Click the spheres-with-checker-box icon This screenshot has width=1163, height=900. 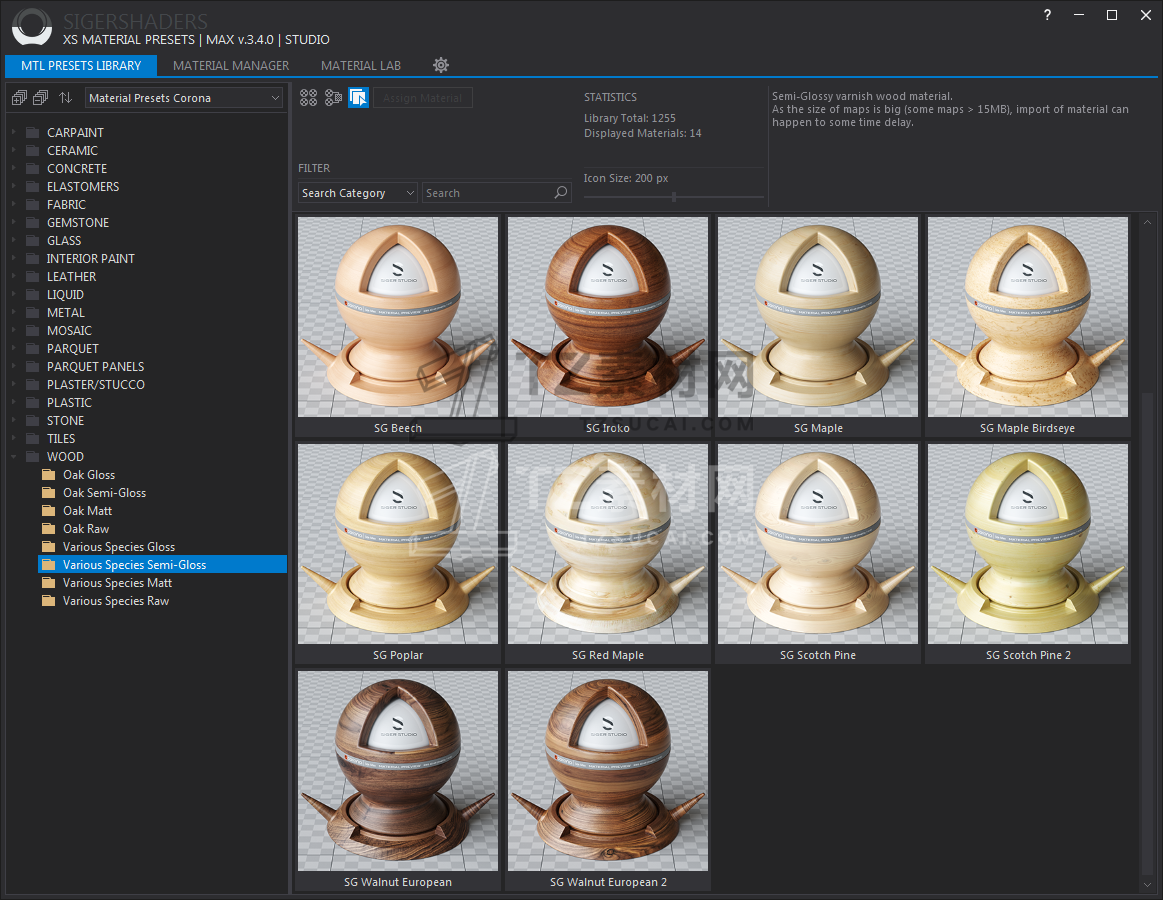coord(334,97)
